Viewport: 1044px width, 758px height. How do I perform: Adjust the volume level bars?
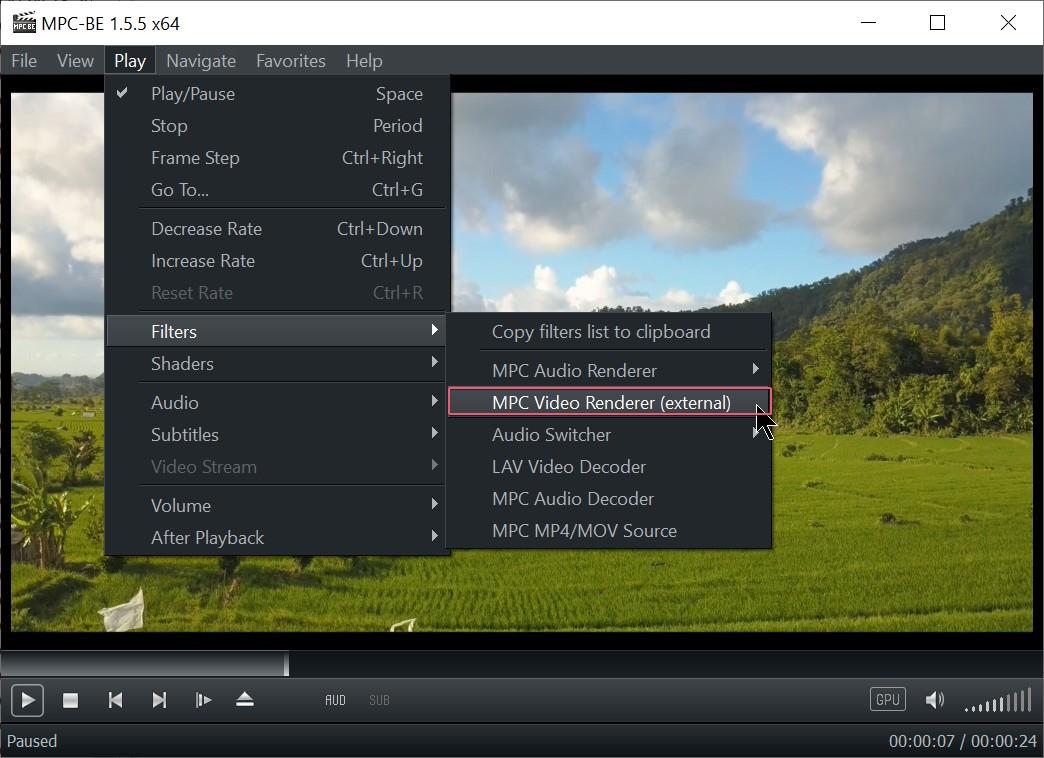[x=997, y=700]
